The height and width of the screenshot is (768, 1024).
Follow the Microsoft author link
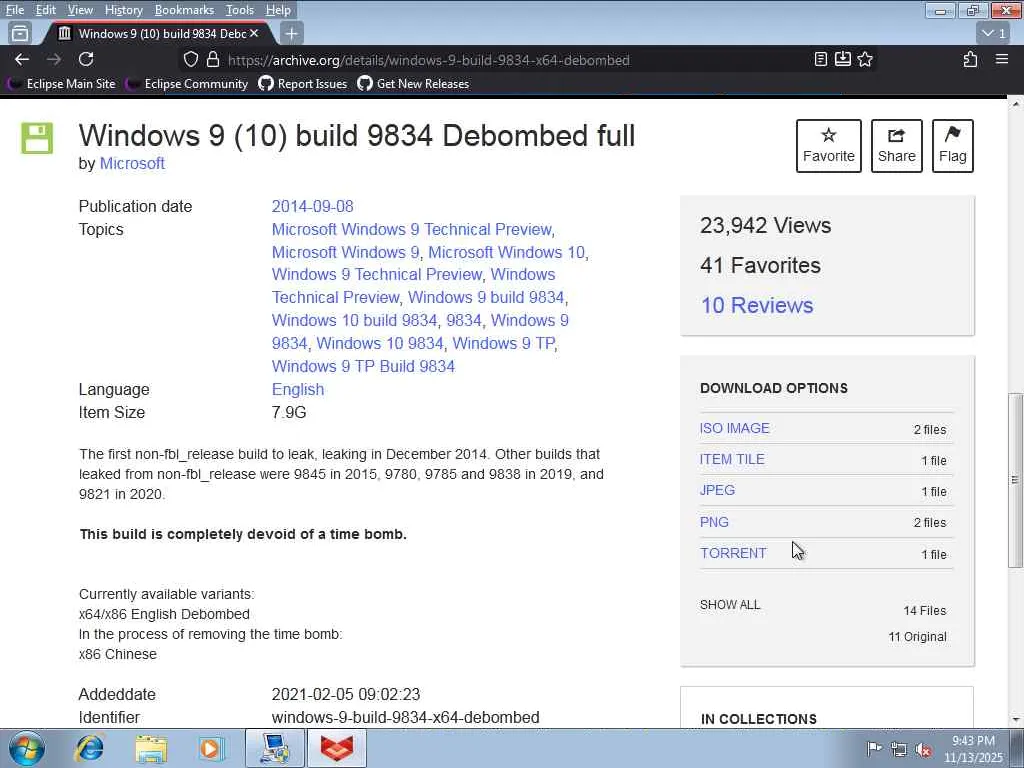tap(132, 163)
